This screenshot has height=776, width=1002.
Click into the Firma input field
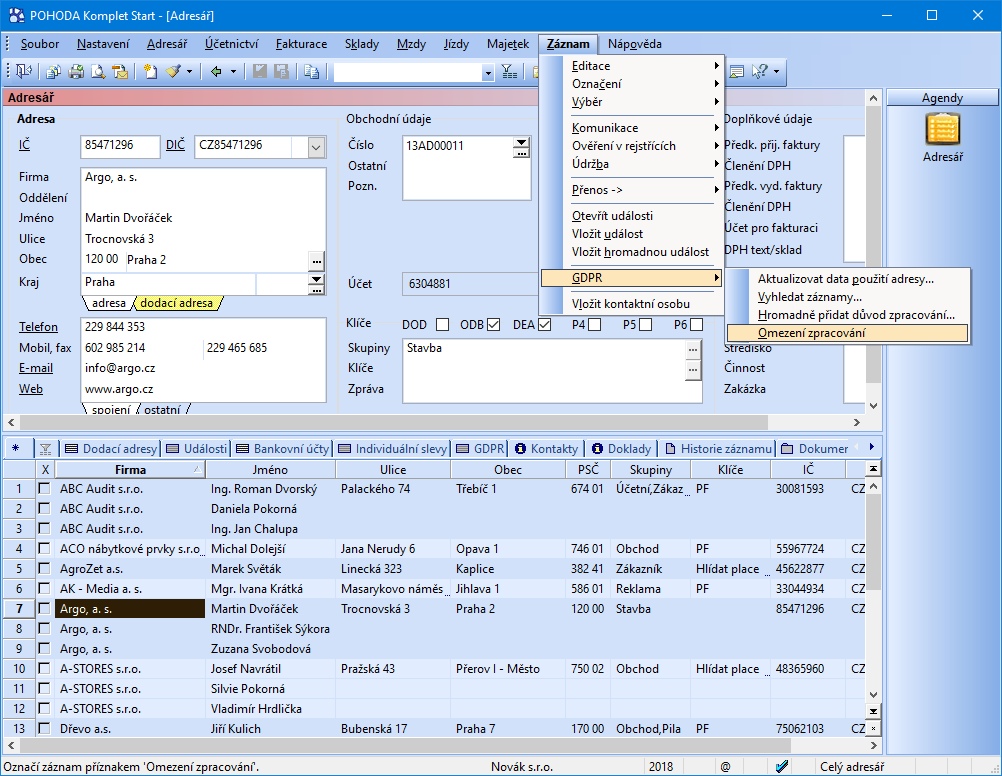point(204,177)
